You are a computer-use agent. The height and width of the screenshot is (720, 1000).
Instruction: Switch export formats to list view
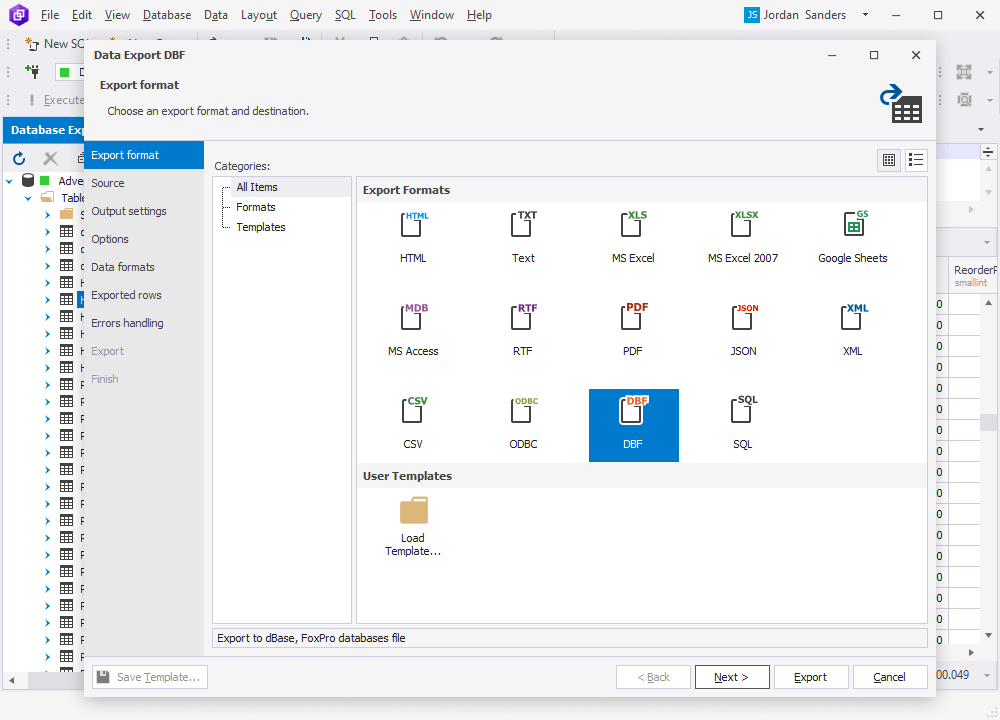tap(916, 160)
